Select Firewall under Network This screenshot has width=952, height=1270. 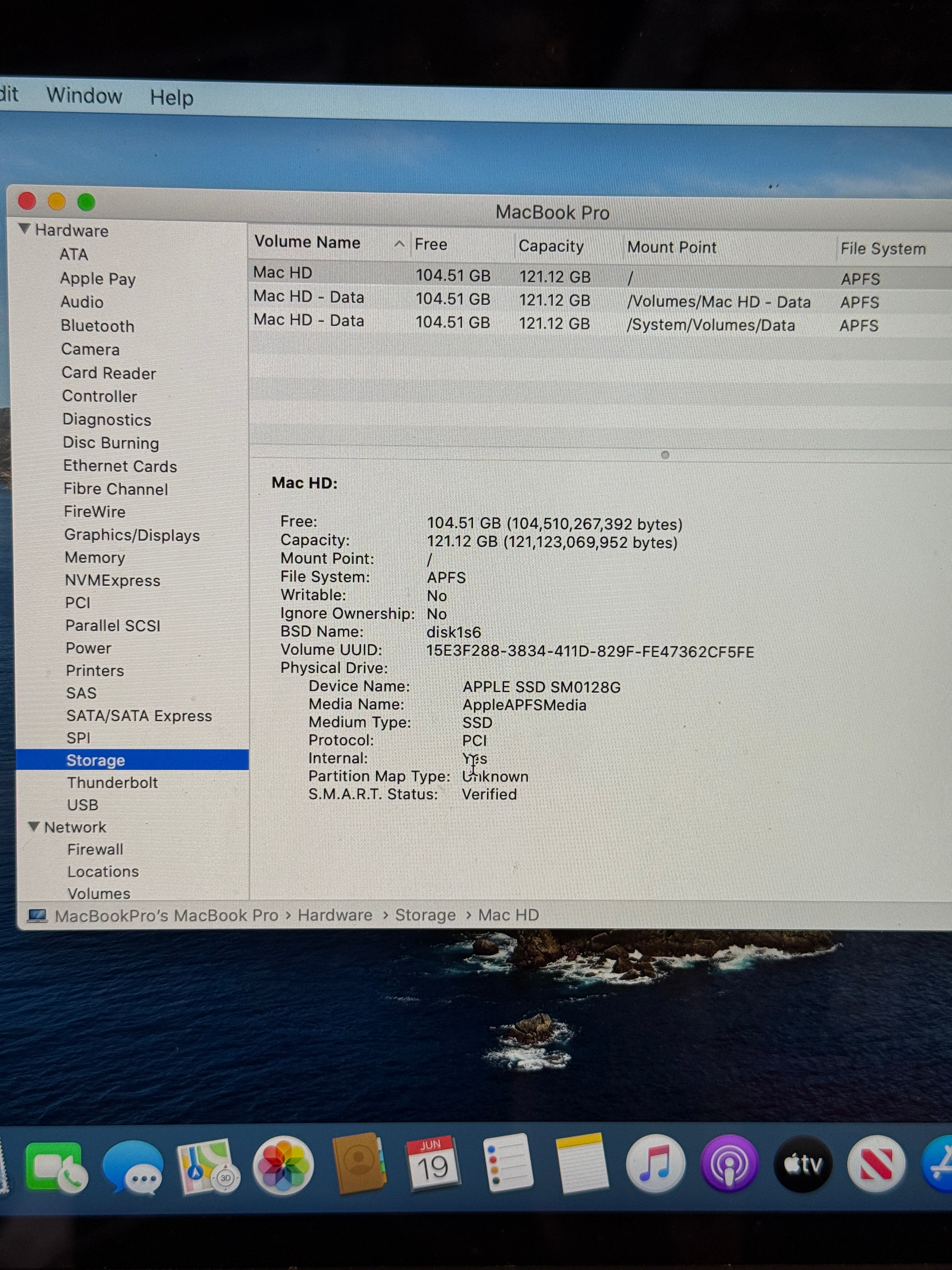pyautogui.click(x=95, y=849)
